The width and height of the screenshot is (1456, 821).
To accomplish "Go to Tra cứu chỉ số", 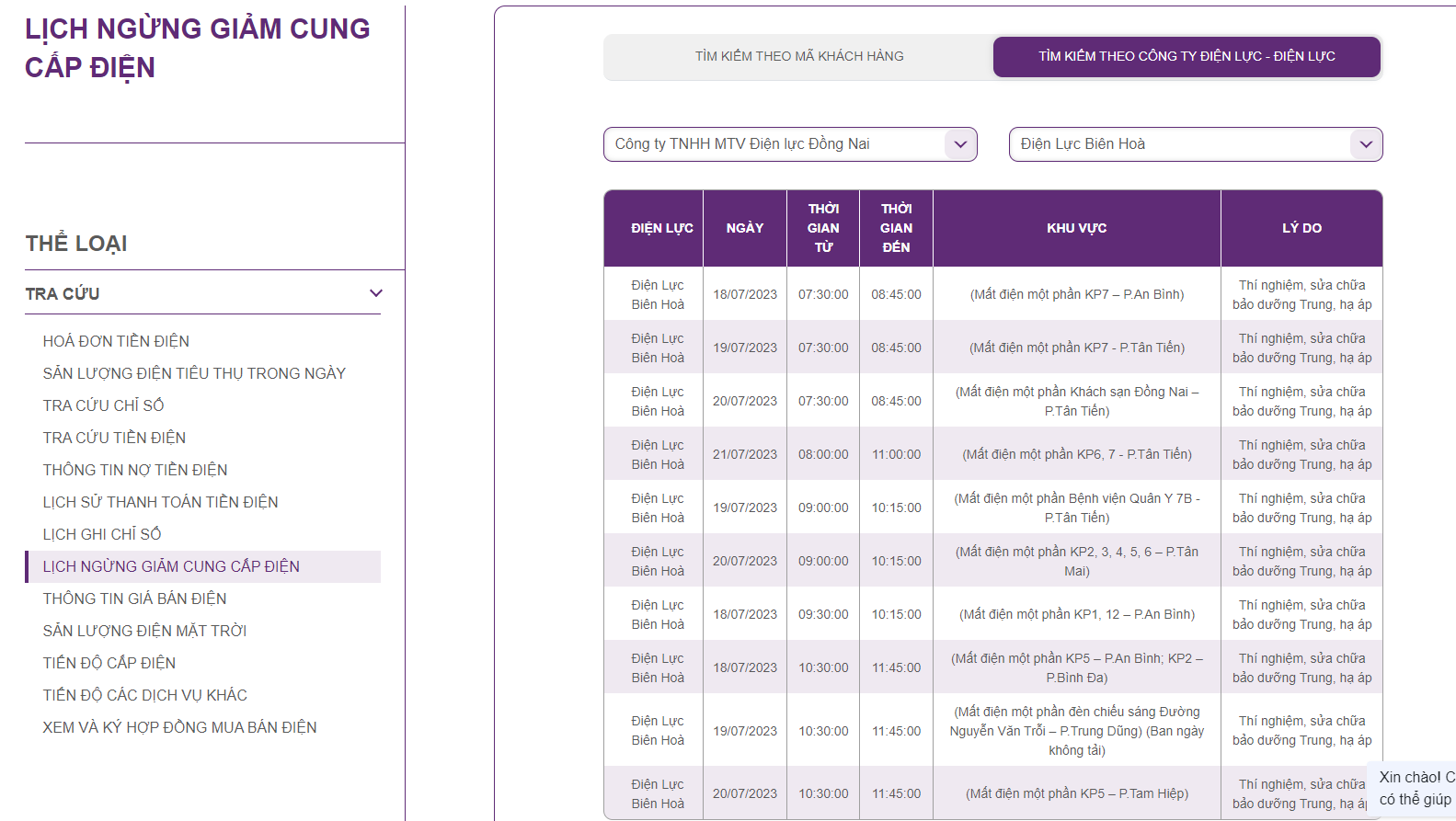I will coord(103,405).
